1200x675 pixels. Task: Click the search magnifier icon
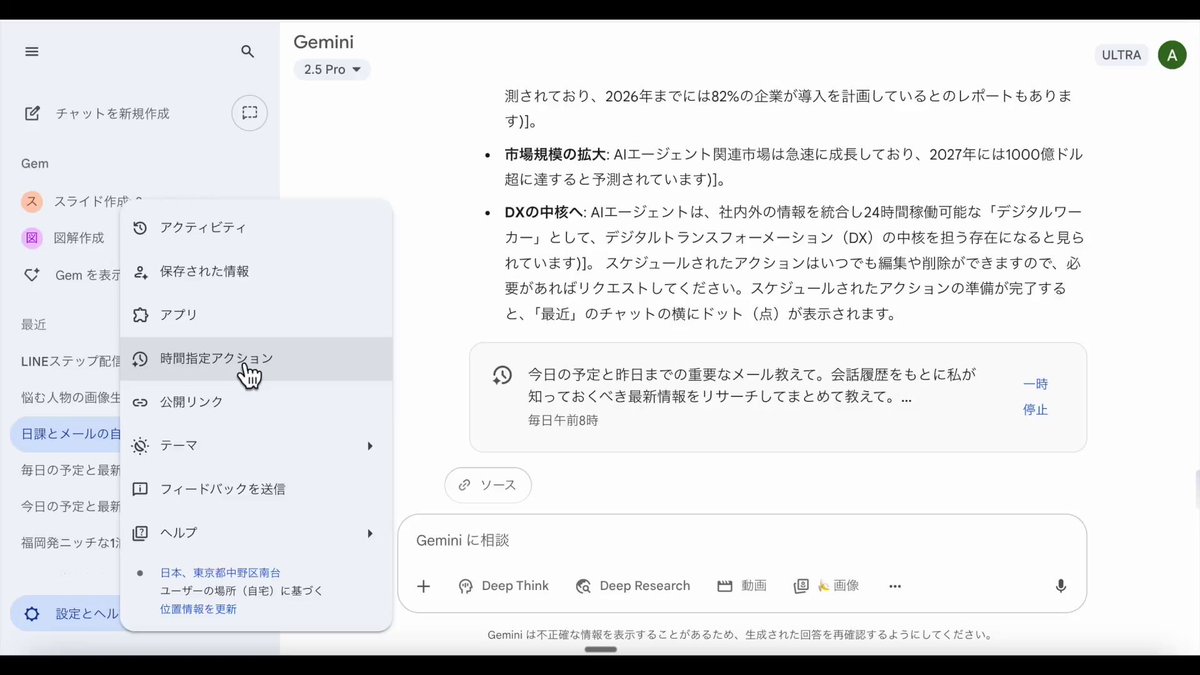[248, 51]
